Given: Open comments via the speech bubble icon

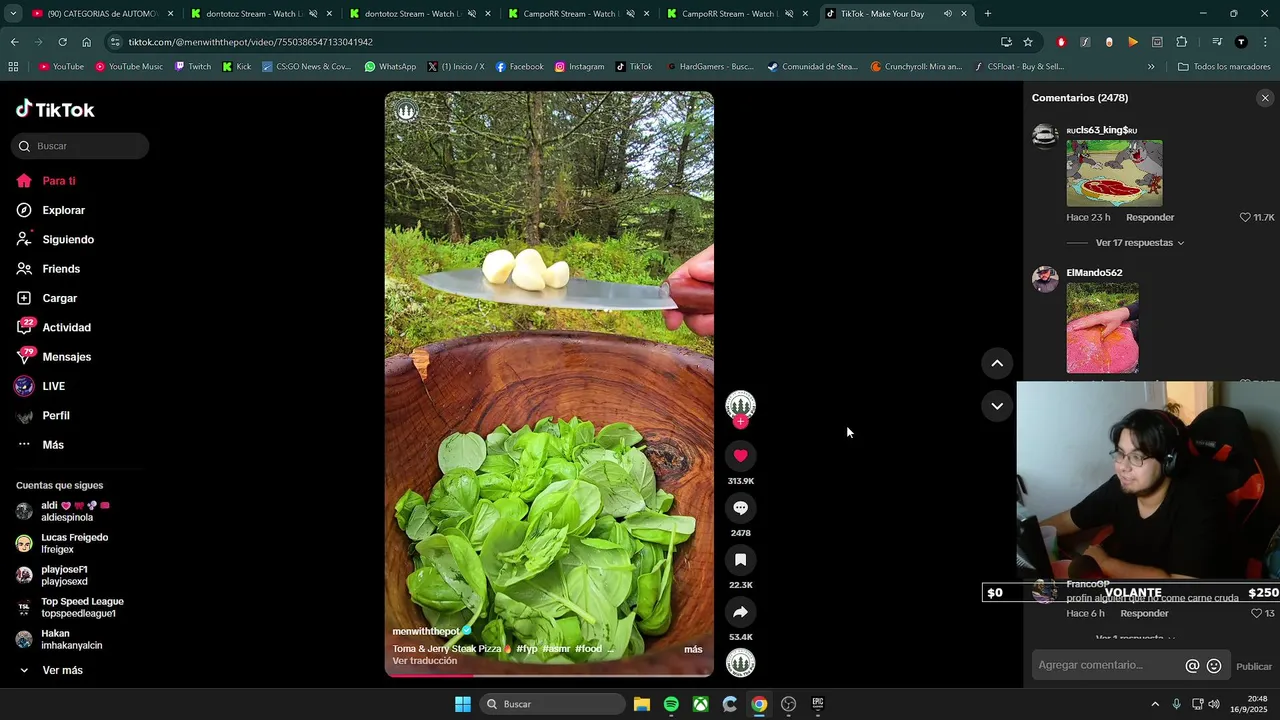Looking at the screenshot, I should click(740, 508).
